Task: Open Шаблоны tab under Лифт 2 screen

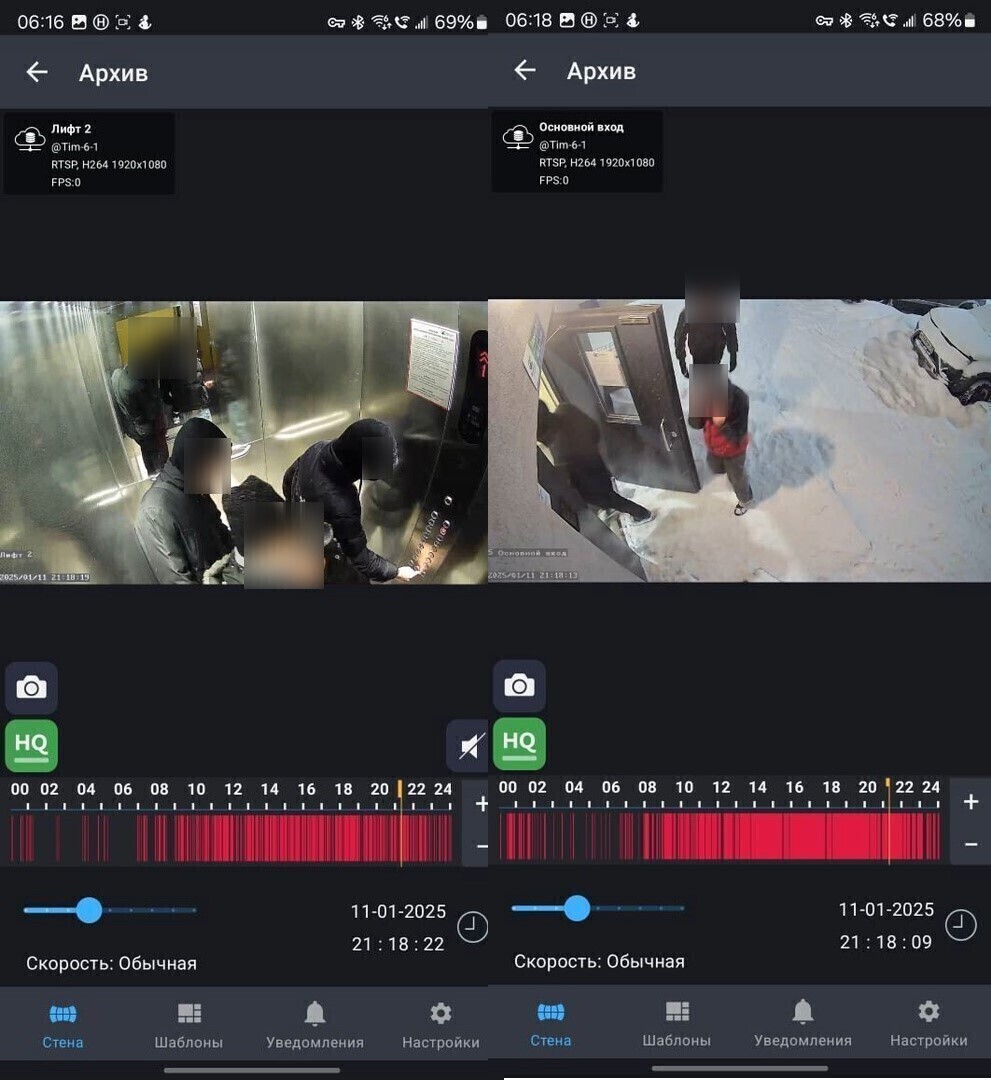Action: click(x=189, y=1025)
